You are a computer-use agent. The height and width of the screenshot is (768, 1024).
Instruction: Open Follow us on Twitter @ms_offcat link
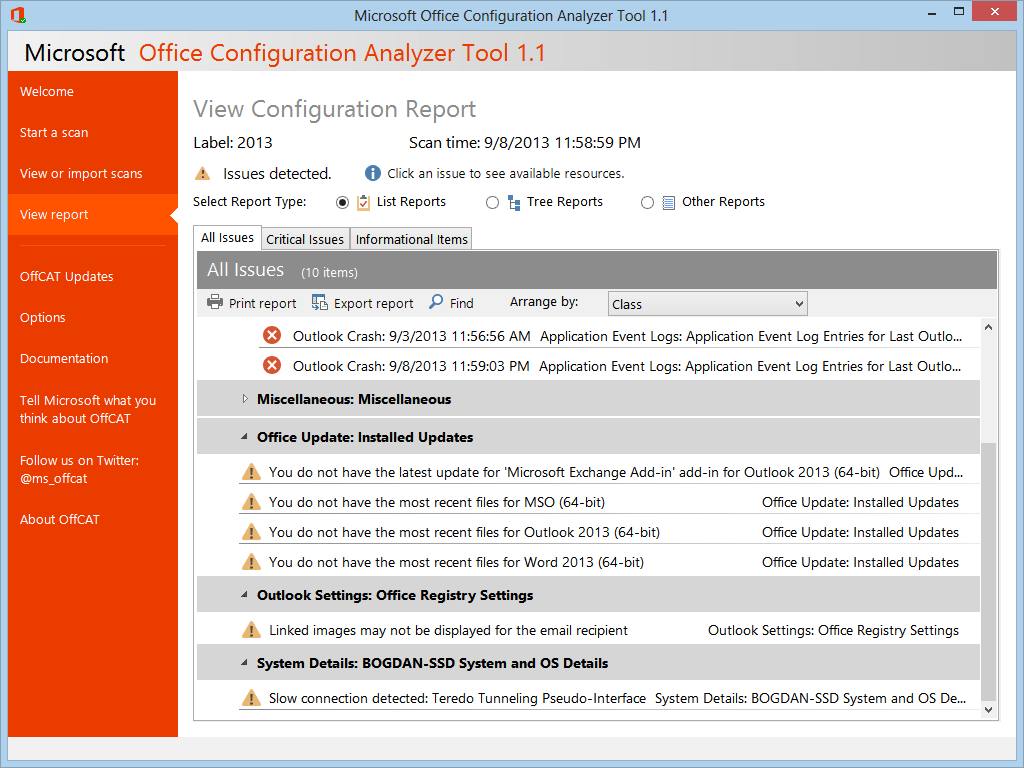coord(79,470)
